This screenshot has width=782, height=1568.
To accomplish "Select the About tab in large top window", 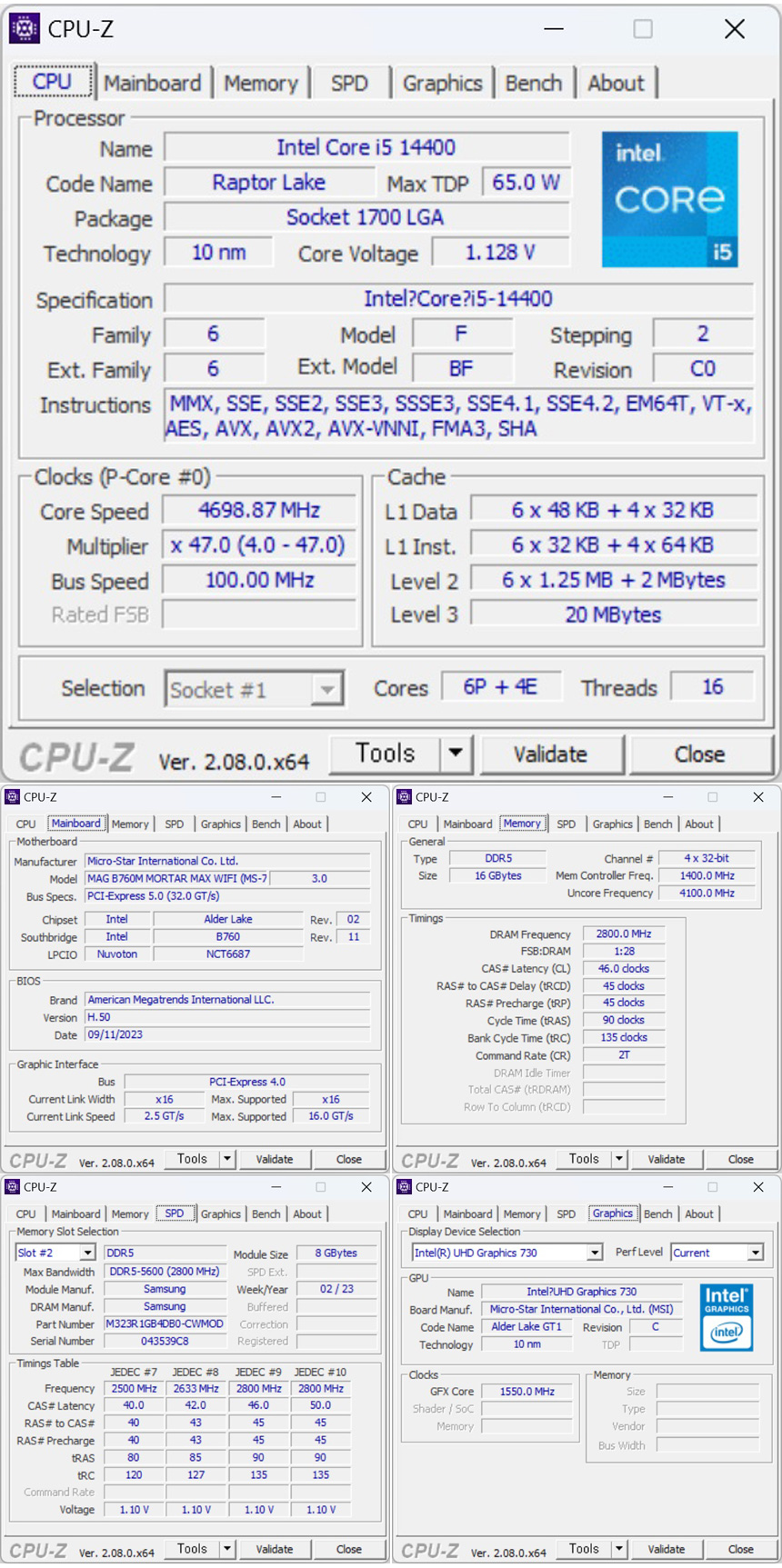I will click(616, 84).
